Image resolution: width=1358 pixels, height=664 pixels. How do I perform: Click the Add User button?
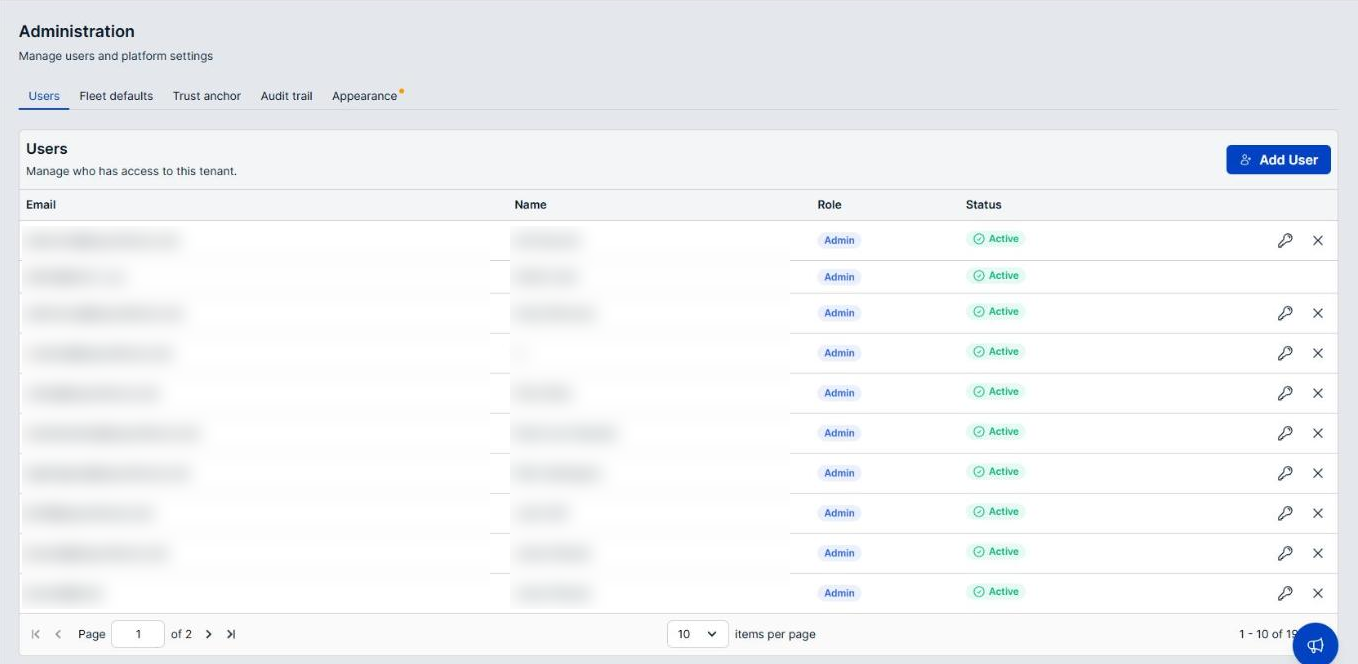pyautogui.click(x=1278, y=160)
